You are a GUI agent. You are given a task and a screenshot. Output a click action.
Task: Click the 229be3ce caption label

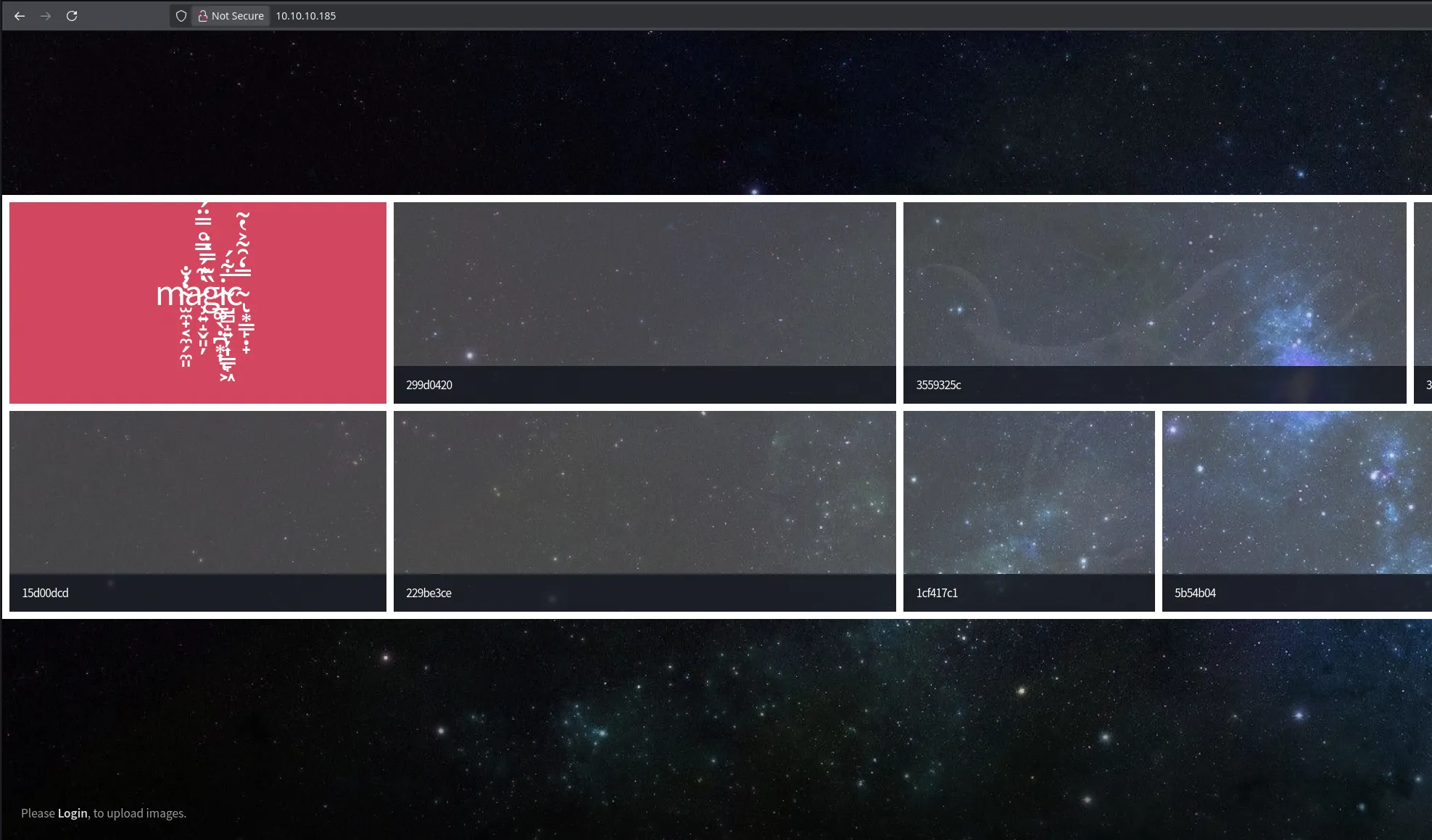point(429,593)
